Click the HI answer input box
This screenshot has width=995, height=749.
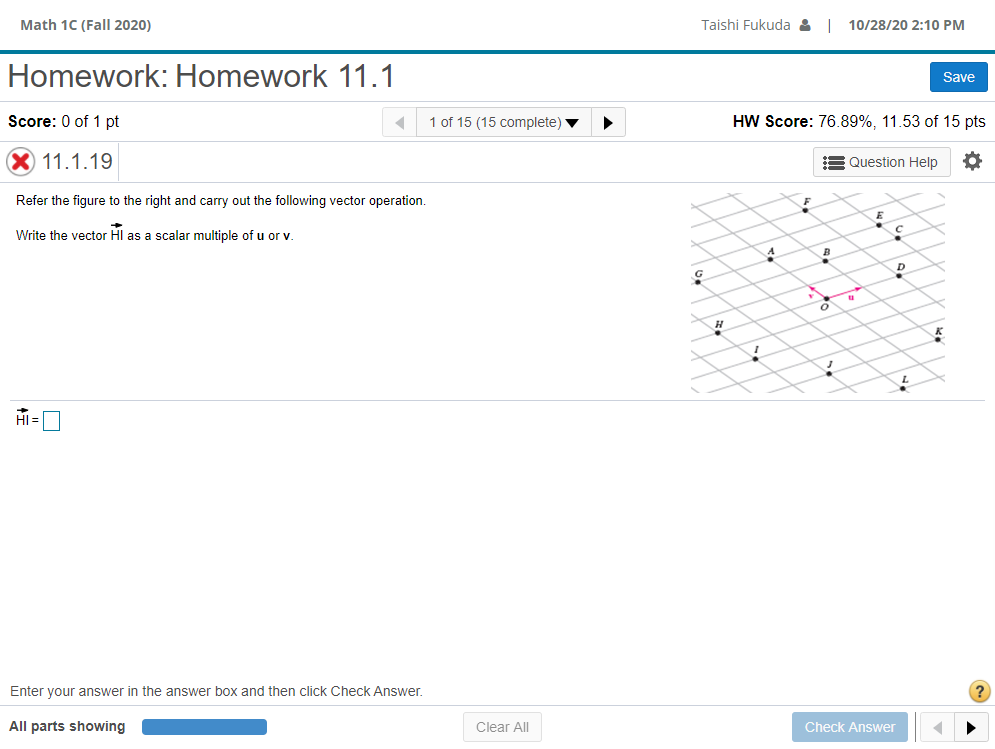(51, 420)
